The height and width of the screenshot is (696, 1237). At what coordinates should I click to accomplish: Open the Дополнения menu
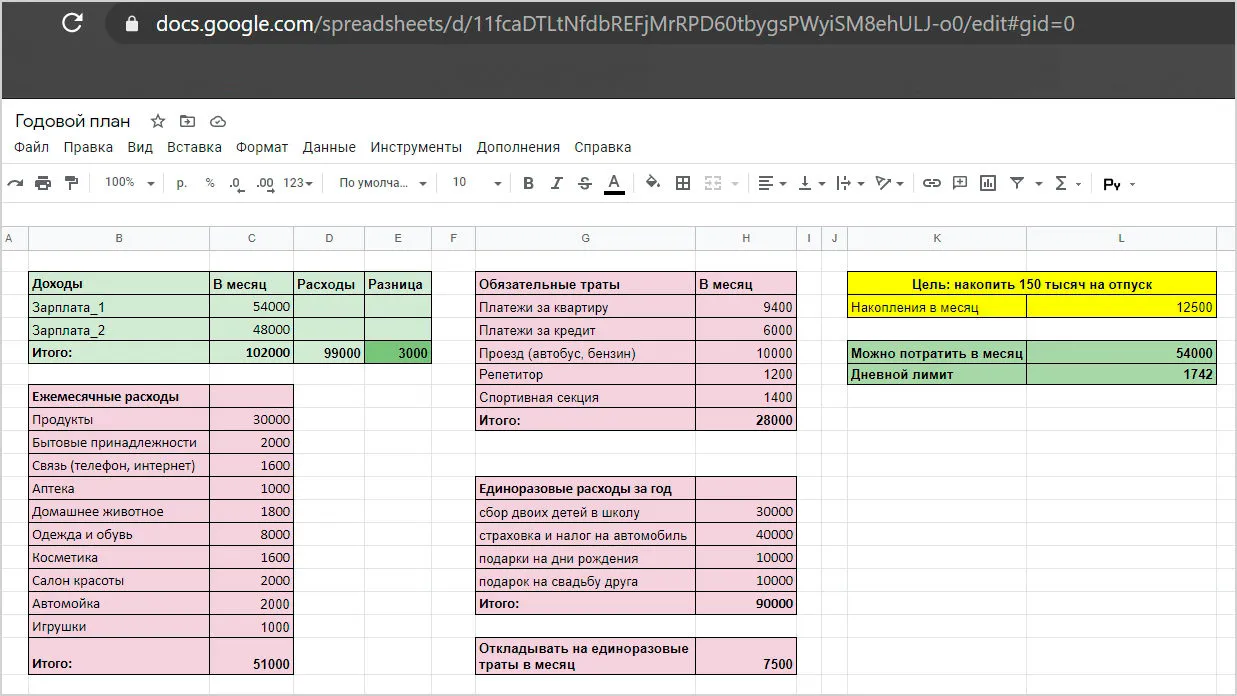(x=518, y=147)
